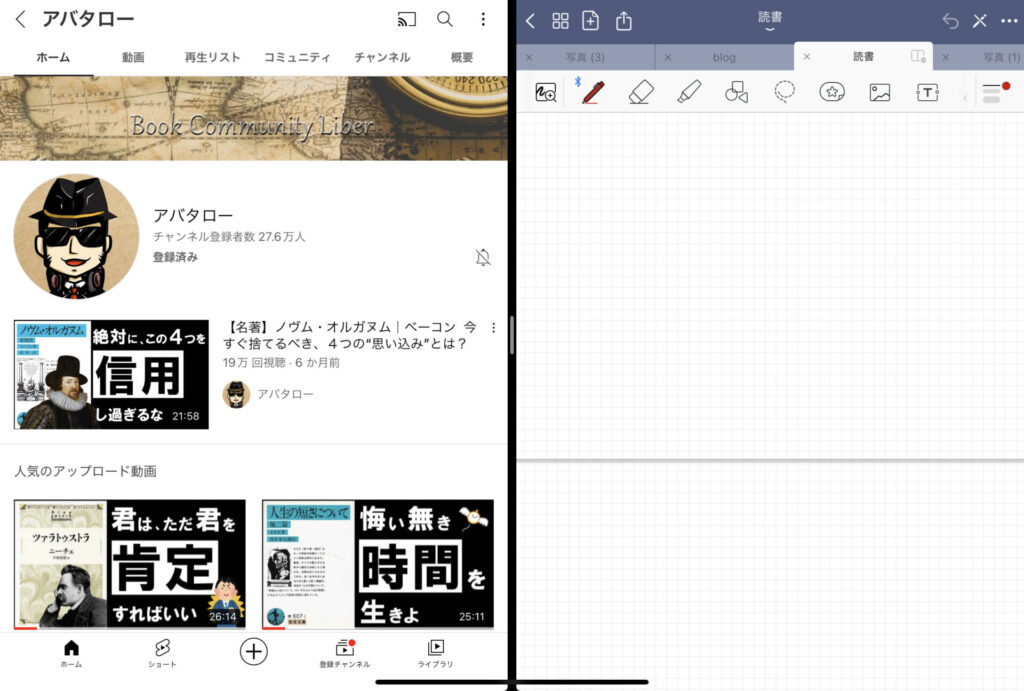The width and height of the screenshot is (1024, 691).
Task: Tap the アバタロー uploader name under the video
Action: (285, 394)
